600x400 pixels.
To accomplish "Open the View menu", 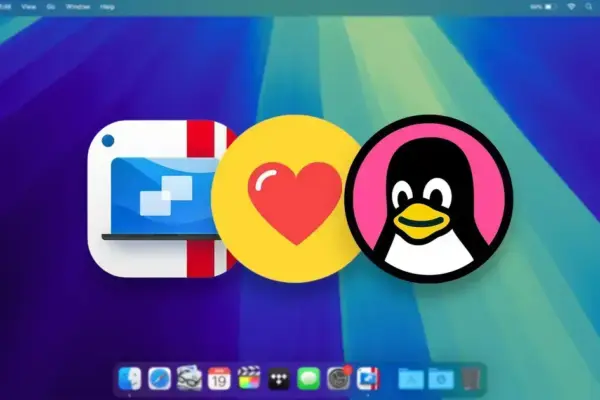I will (x=29, y=7).
